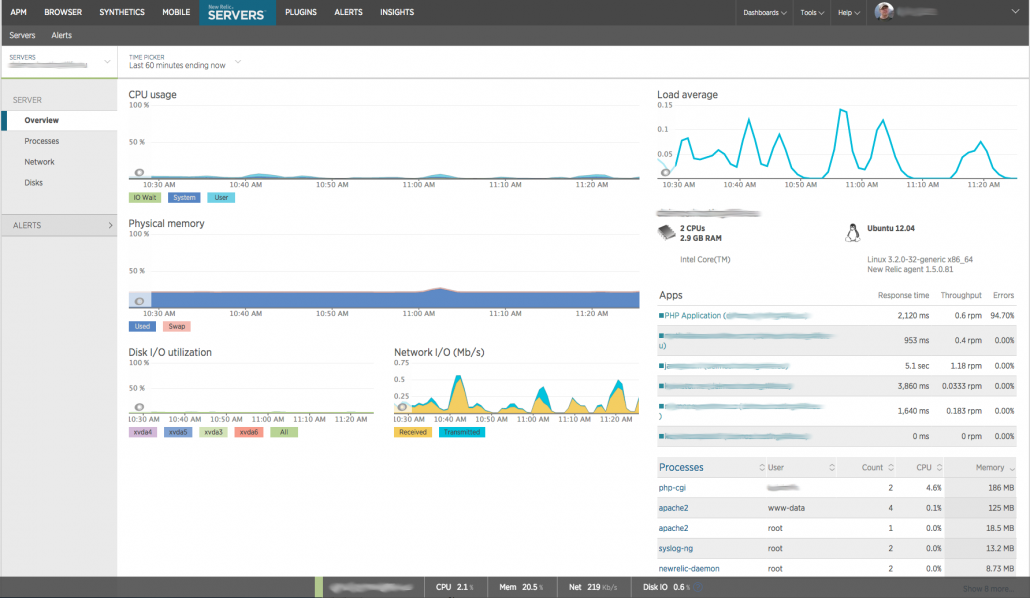The height and width of the screenshot is (598, 1030).
Task: Select the Servers product tab
Action: pos(236,12)
